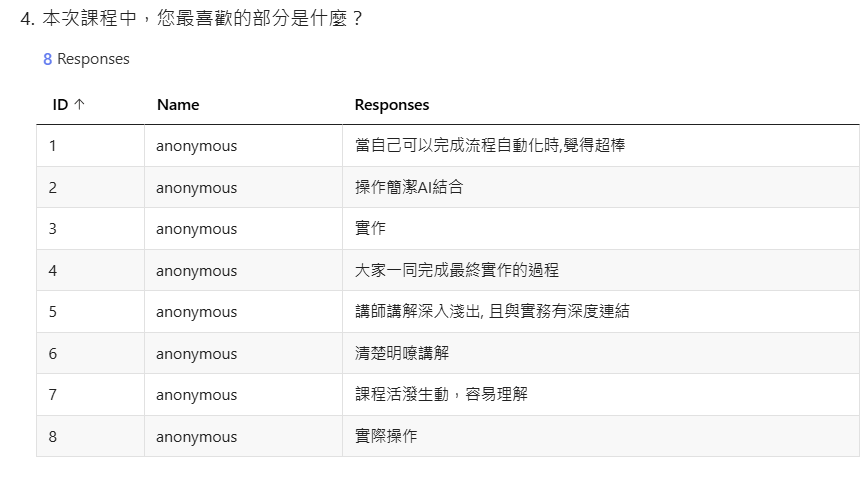Click the response 實際操作 in row 8
Viewport: 864px width, 482px height.
click(x=386, y=437)
